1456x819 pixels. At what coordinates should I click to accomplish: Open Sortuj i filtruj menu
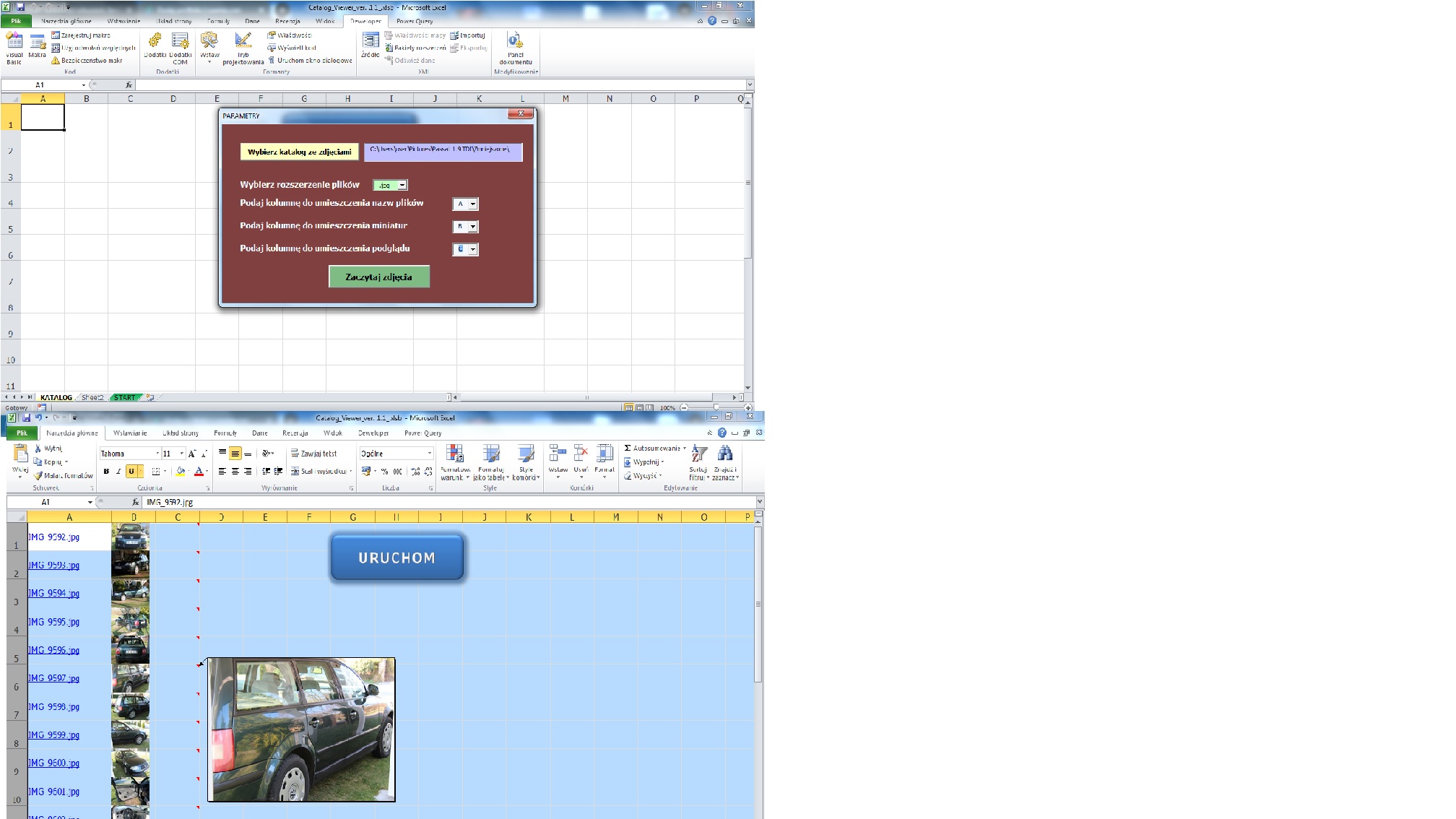click(x=699, y=463)
